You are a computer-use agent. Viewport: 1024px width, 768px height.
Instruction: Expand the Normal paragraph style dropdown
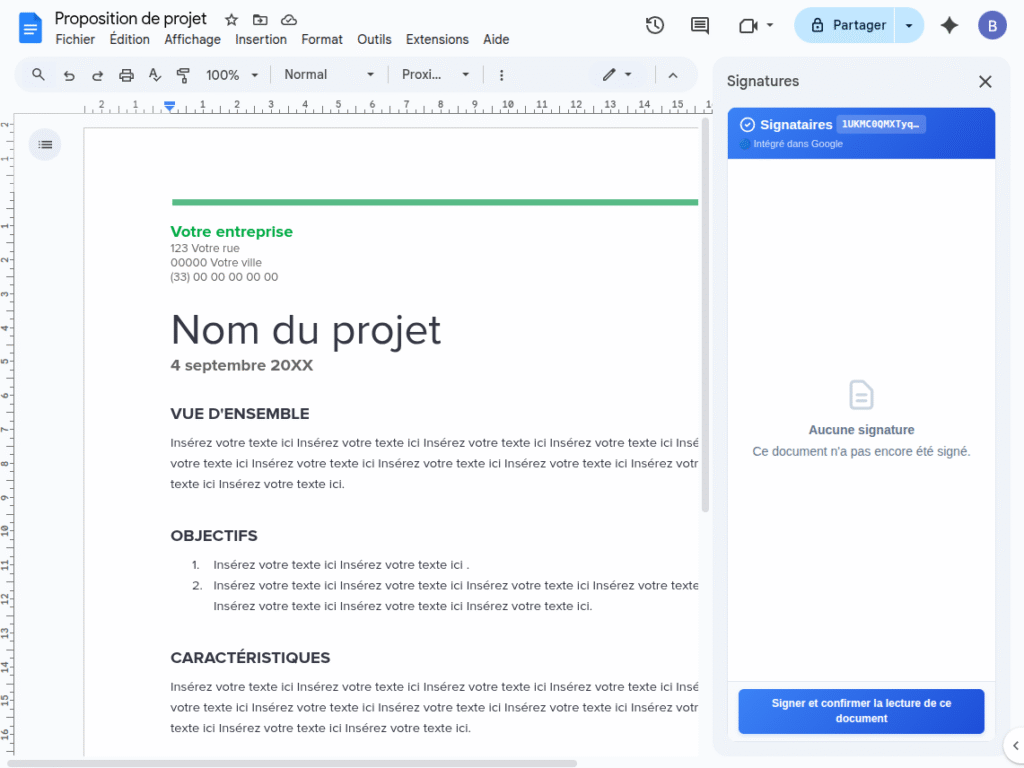pyautogui.click(x=329, y=75)
